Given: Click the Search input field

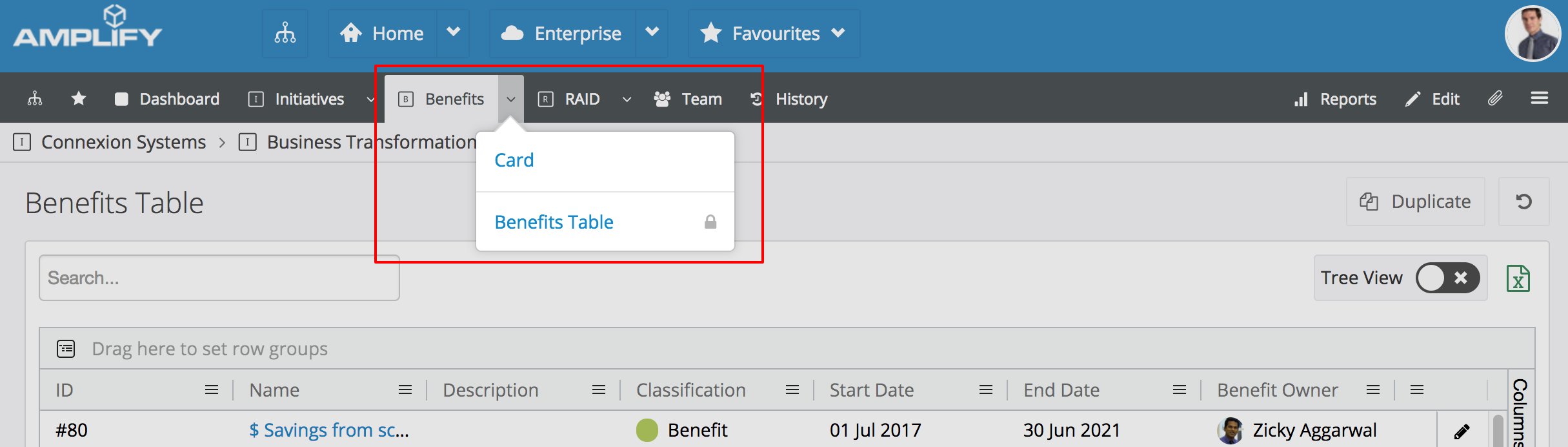Looking at the screenshot, I should pos(219,278).
